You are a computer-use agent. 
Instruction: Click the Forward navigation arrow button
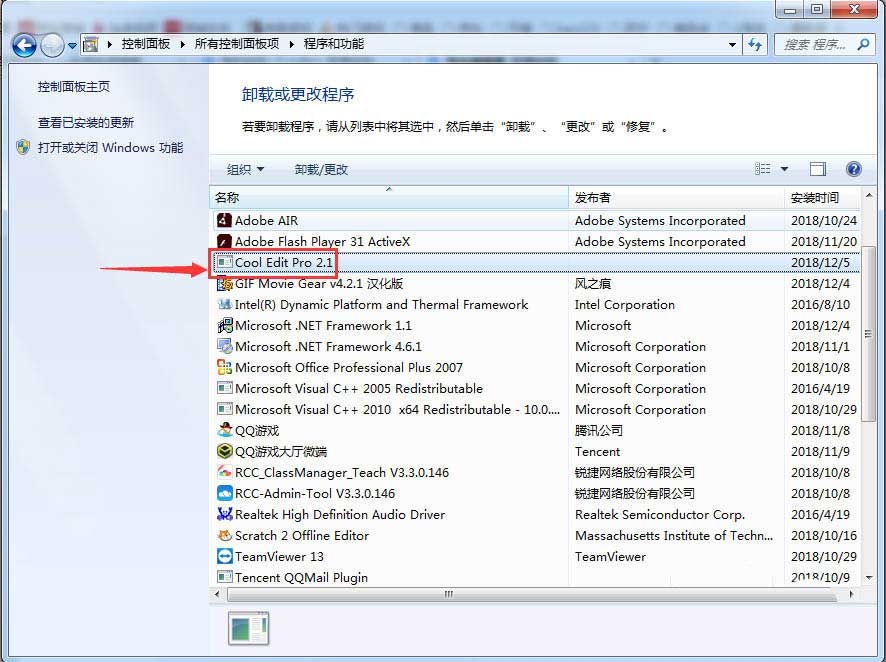(53, 45)
